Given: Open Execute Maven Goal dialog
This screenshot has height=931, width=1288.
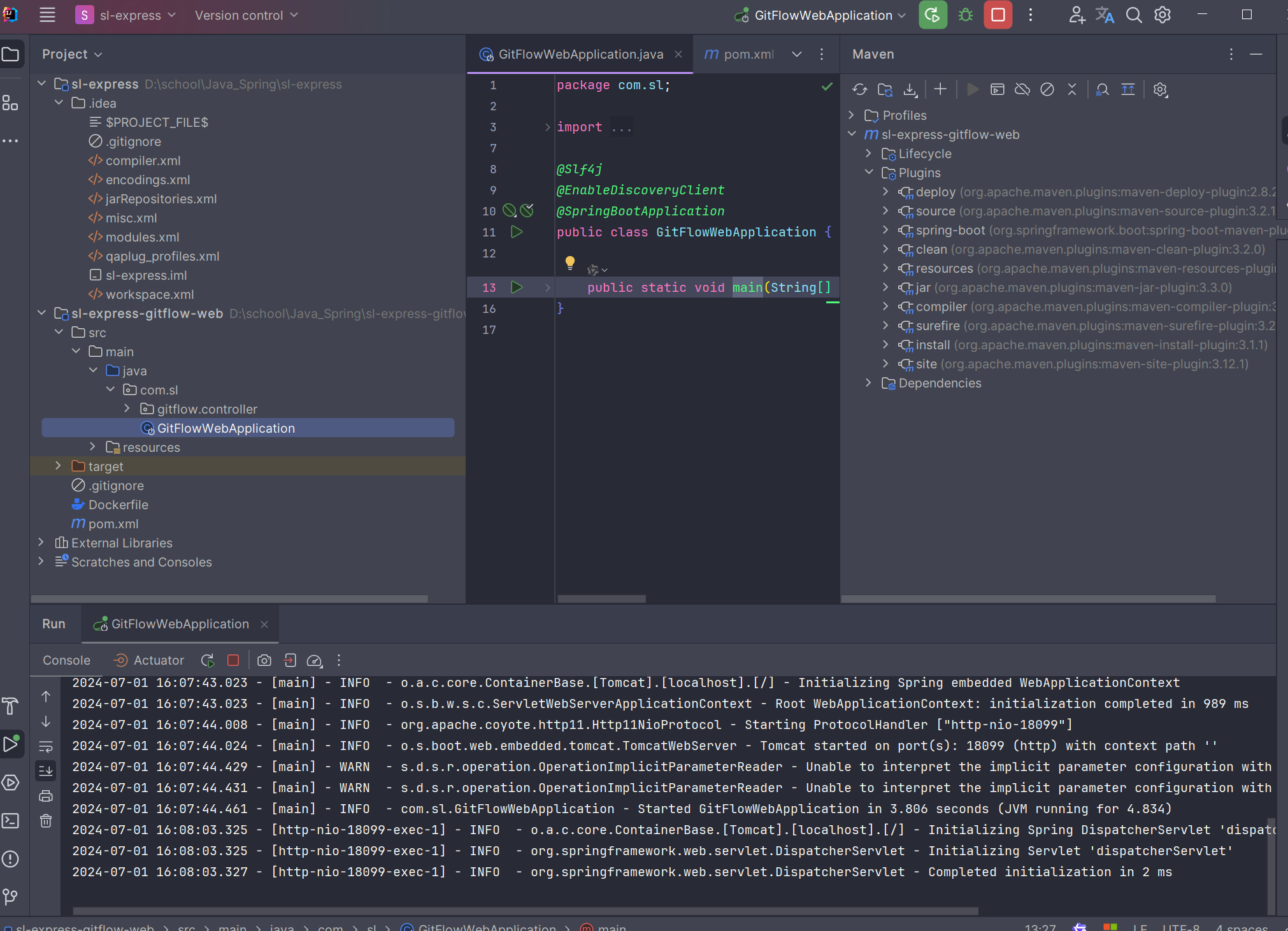Looking at the screenshot, I should [998, 90].
